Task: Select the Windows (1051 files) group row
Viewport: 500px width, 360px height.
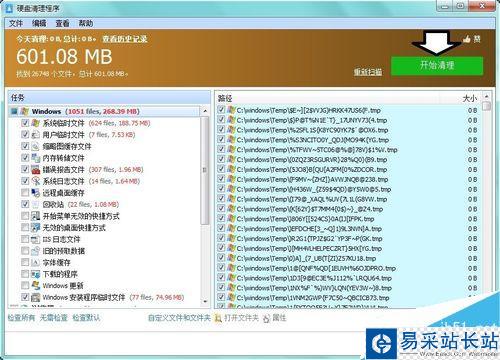Action: pyautogui.click(x=105, y=111)
